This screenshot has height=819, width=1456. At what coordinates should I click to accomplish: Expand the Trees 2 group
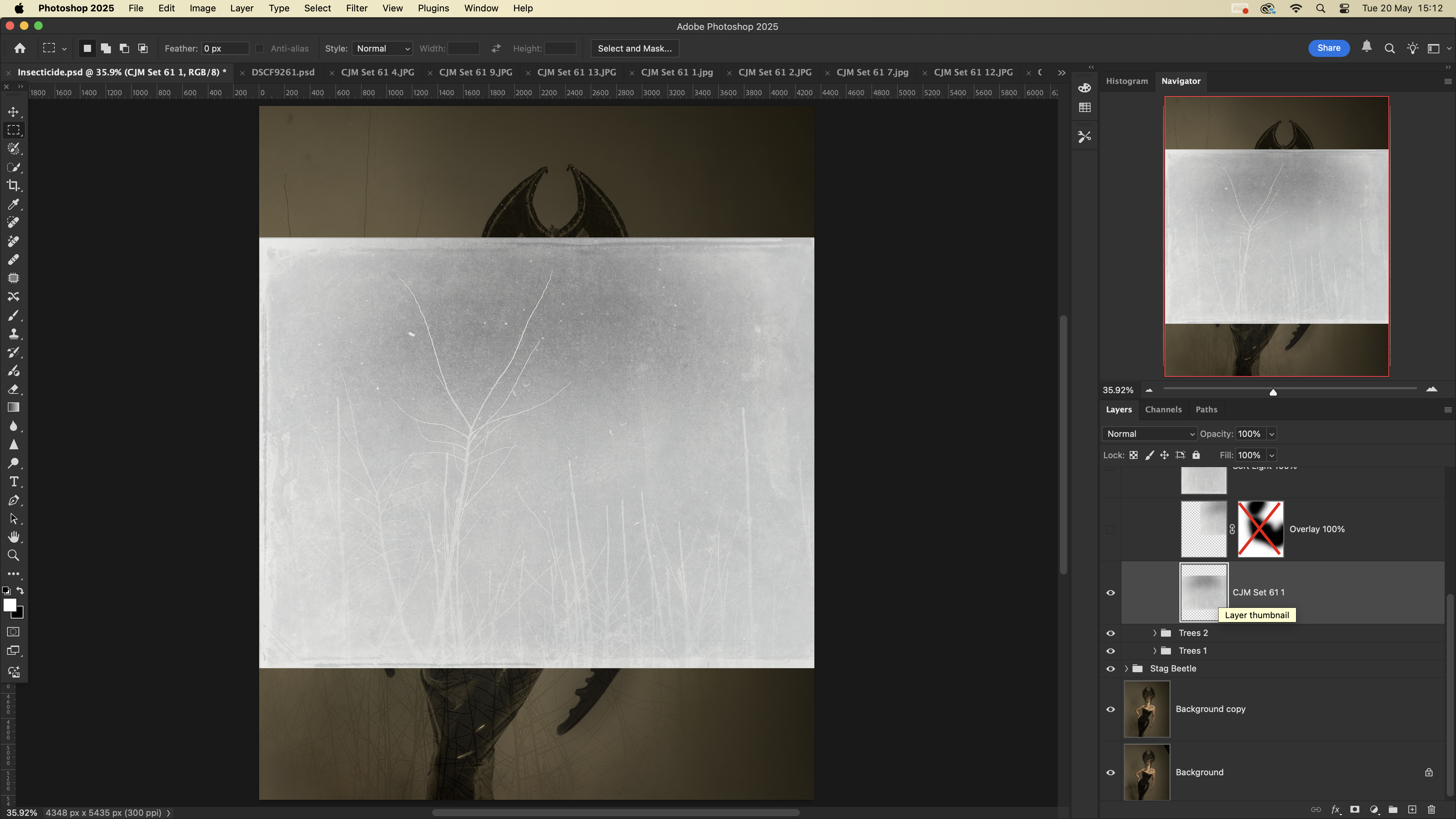point(1154,633)
